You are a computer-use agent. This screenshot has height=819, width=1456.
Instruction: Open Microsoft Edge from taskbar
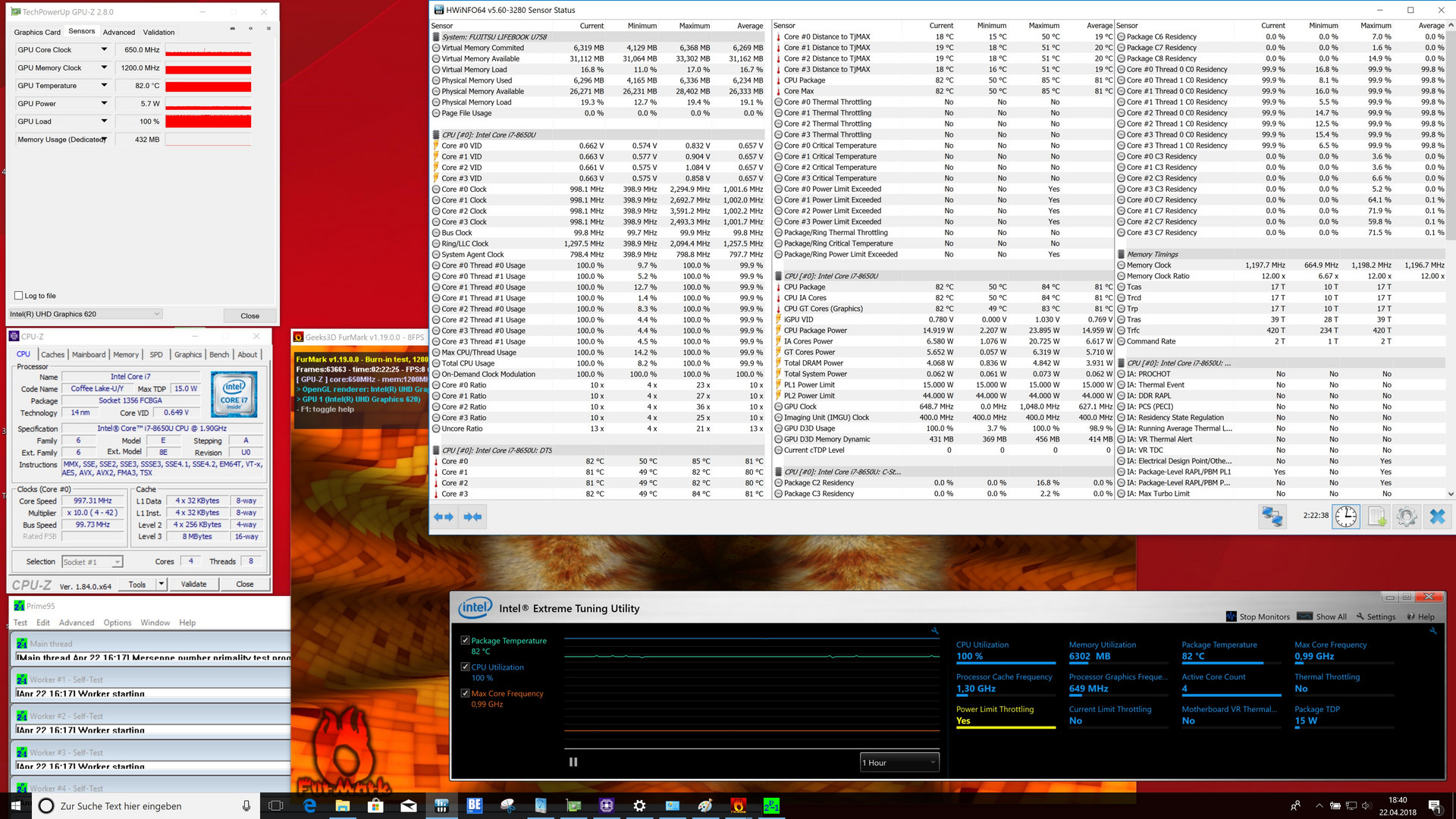tap(309, 805)
